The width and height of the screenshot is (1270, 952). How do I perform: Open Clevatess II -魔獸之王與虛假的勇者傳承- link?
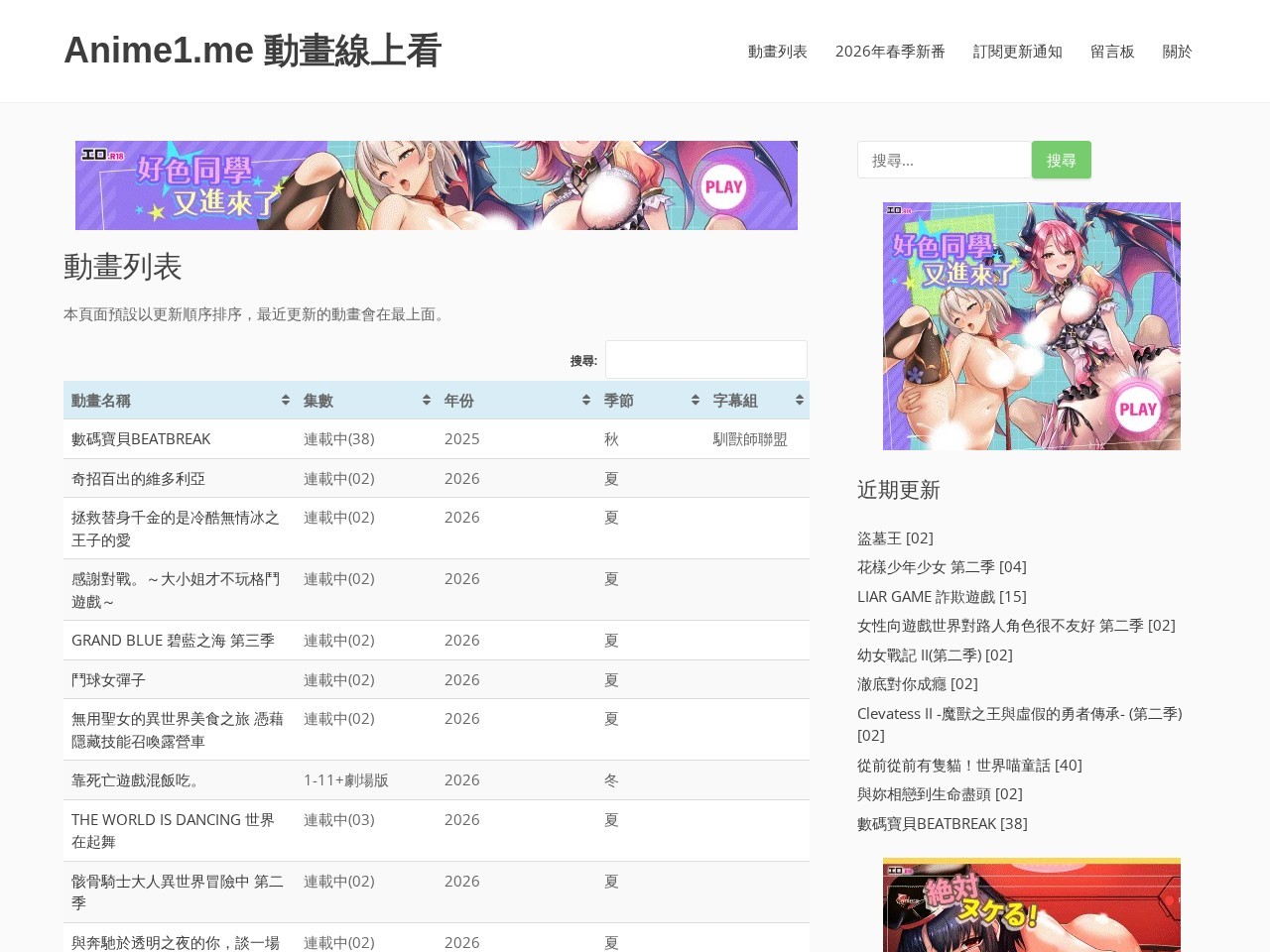point(1019,725)
